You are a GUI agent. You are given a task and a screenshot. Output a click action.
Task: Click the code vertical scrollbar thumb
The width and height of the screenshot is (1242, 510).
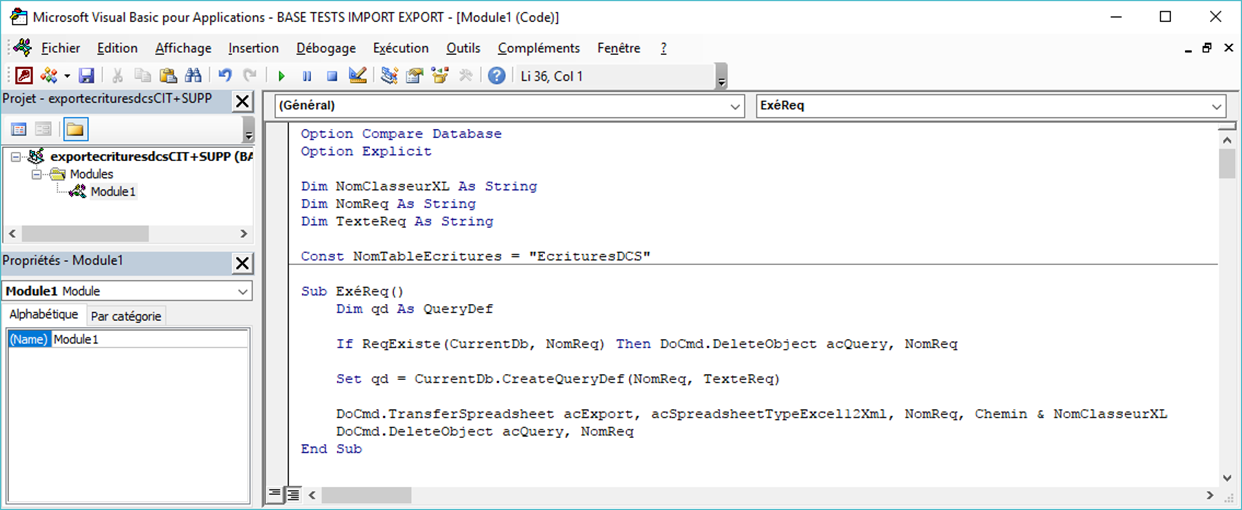click(1228, 163)
